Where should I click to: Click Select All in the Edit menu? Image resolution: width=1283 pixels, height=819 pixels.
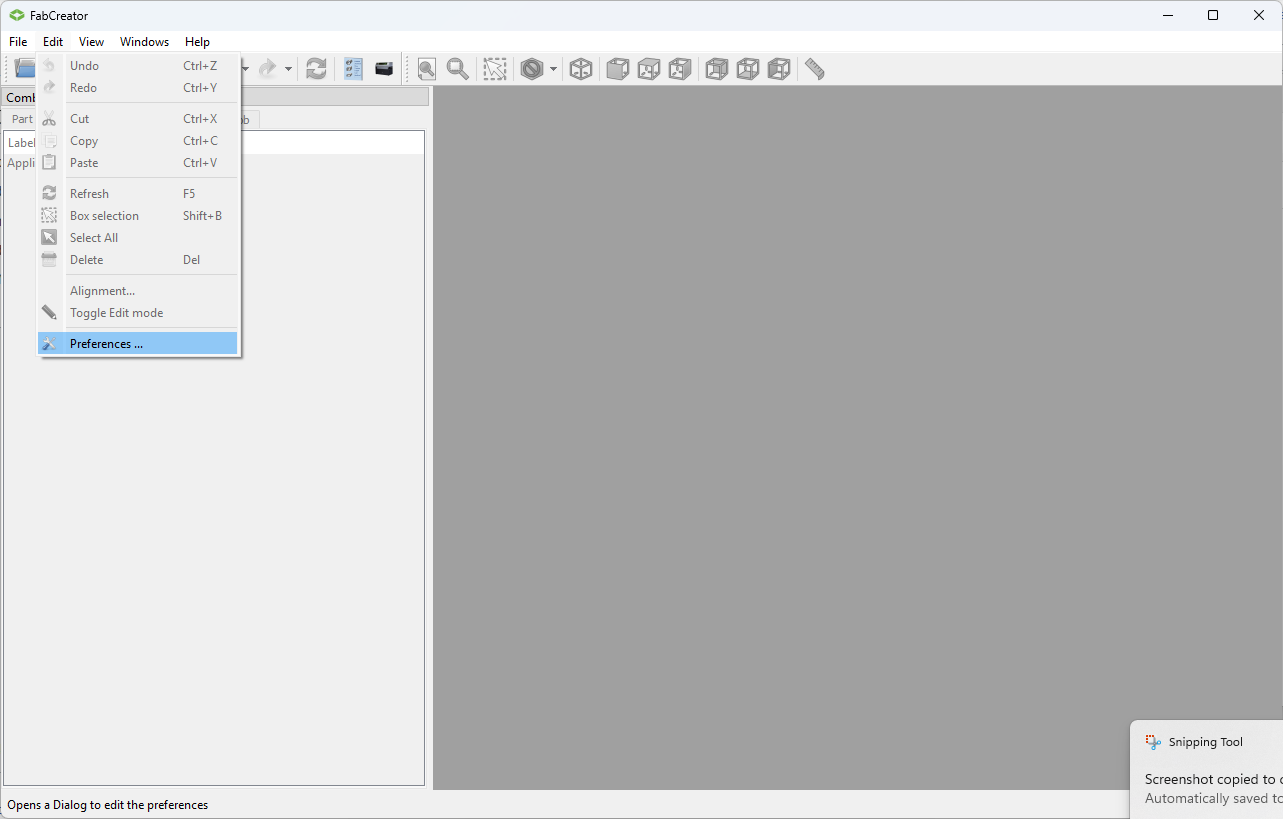click(94, 238)
